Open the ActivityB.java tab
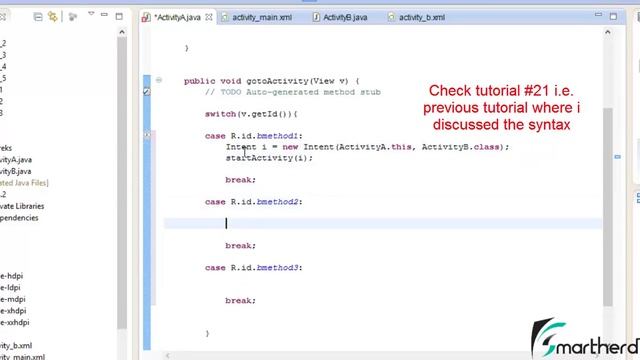 point(340,17)
